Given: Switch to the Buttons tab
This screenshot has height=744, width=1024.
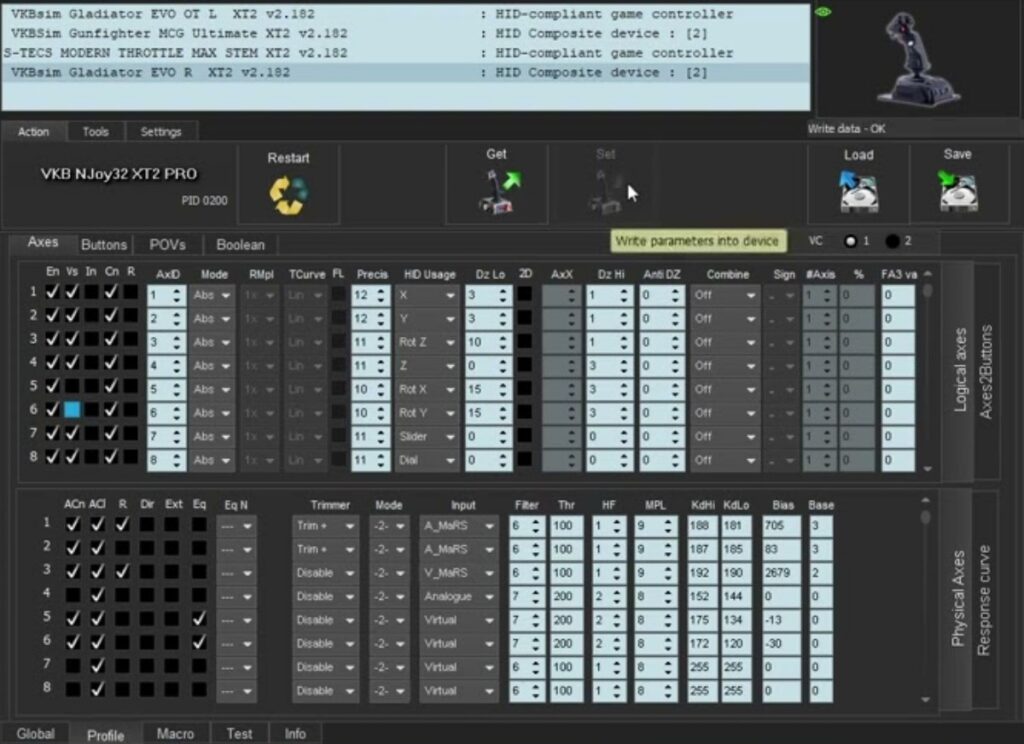Looking at the screenshot, I should [x=103, y=244].
